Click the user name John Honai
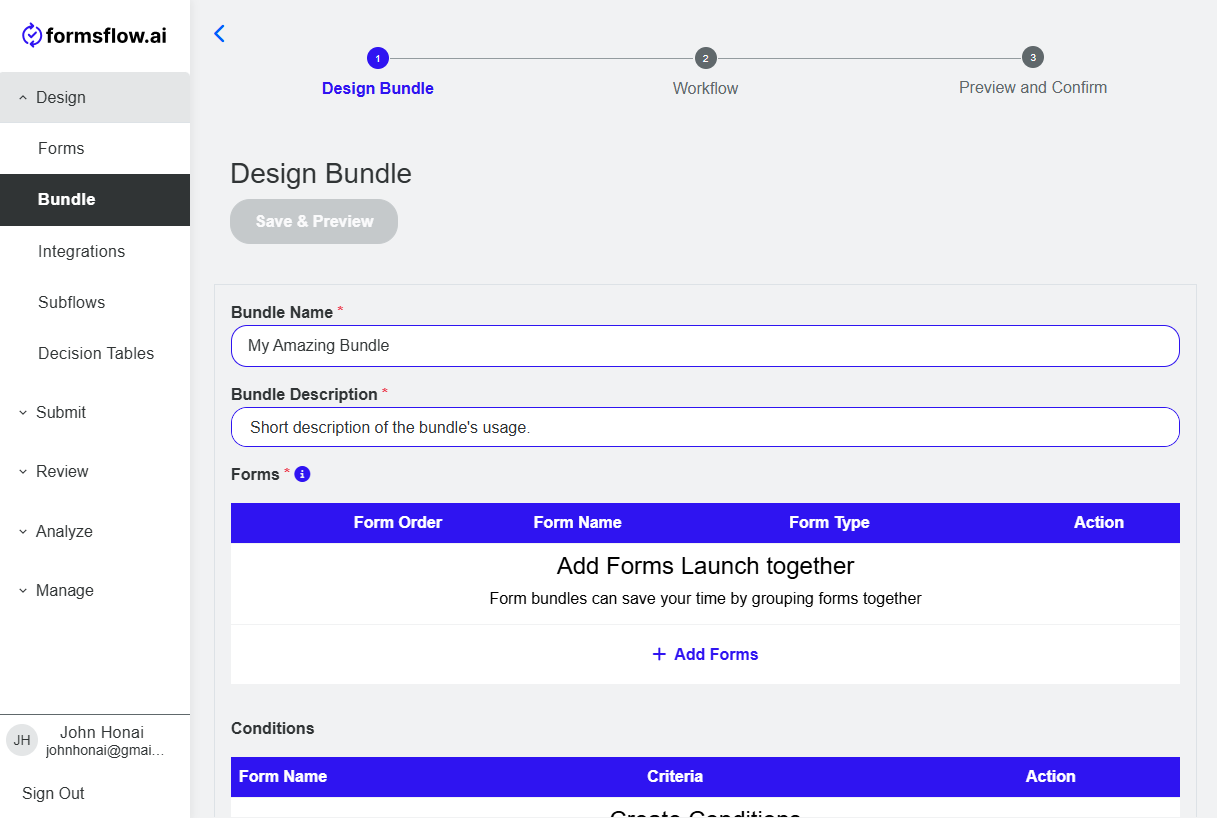Image resolution: width=1217 pixels, height=818 pixels. pyautogui.click(x=102, y=732)
